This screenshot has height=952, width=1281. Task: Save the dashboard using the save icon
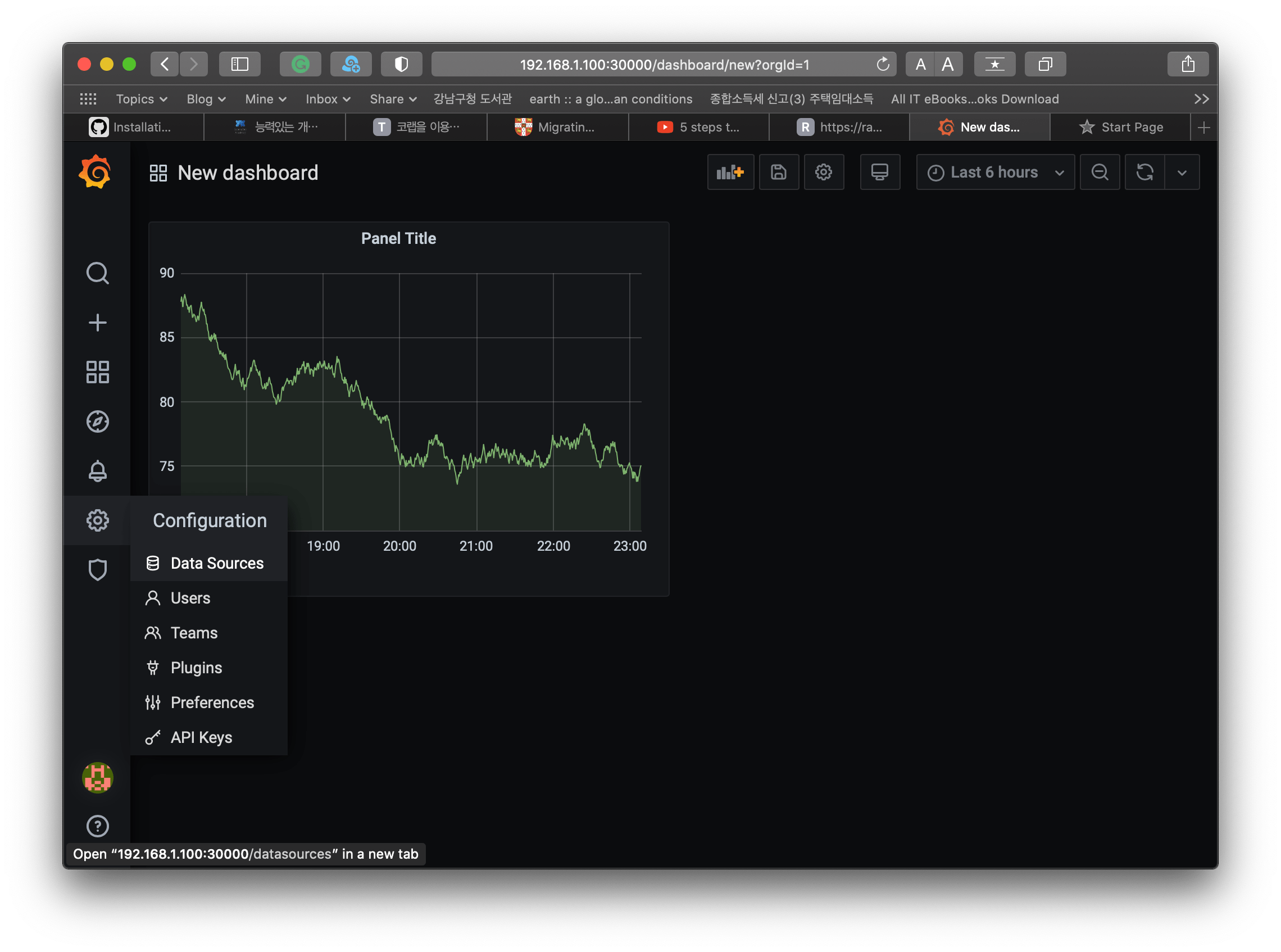coord(779,172)
